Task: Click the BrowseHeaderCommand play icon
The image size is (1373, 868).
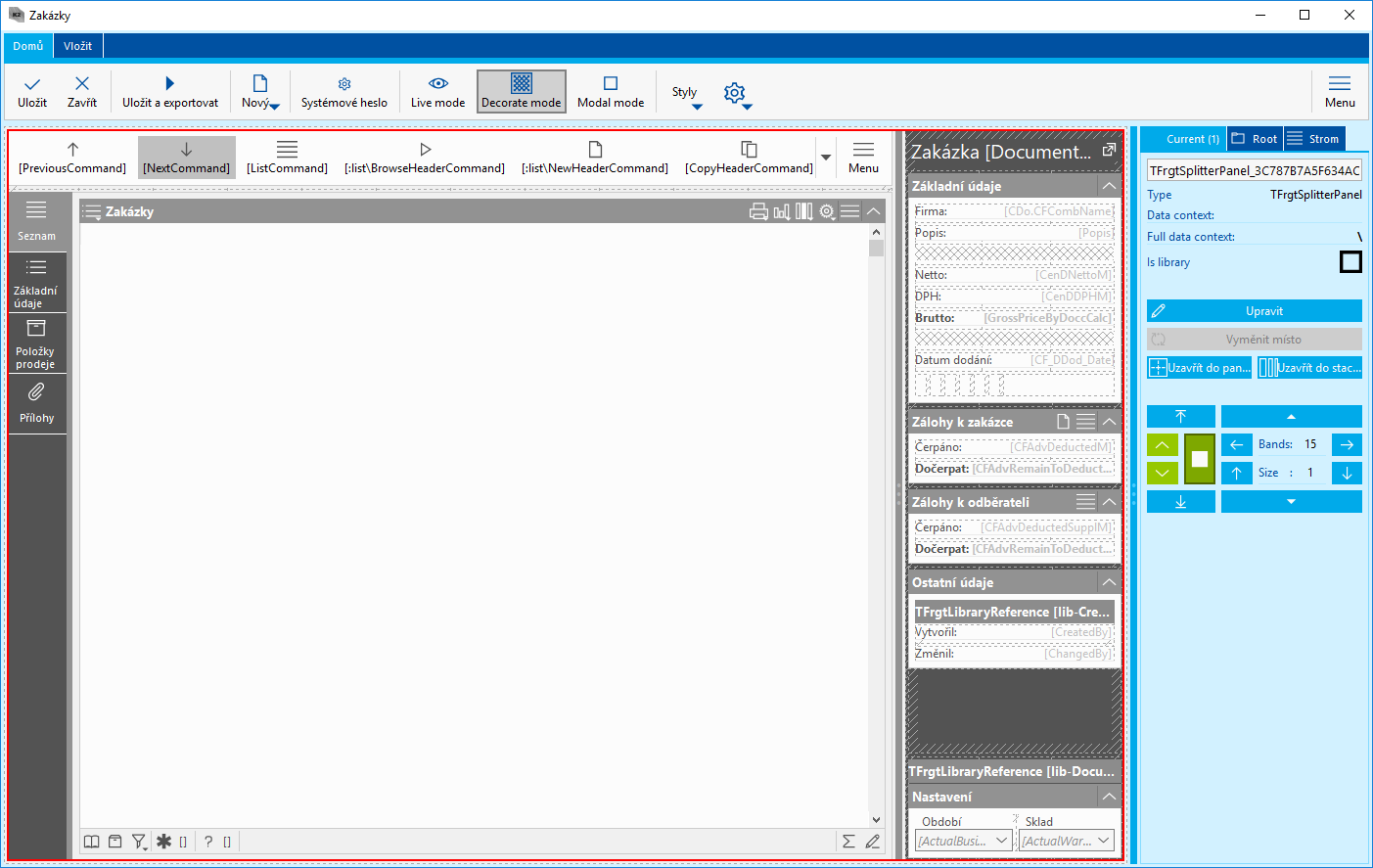Action: (425, 150)
